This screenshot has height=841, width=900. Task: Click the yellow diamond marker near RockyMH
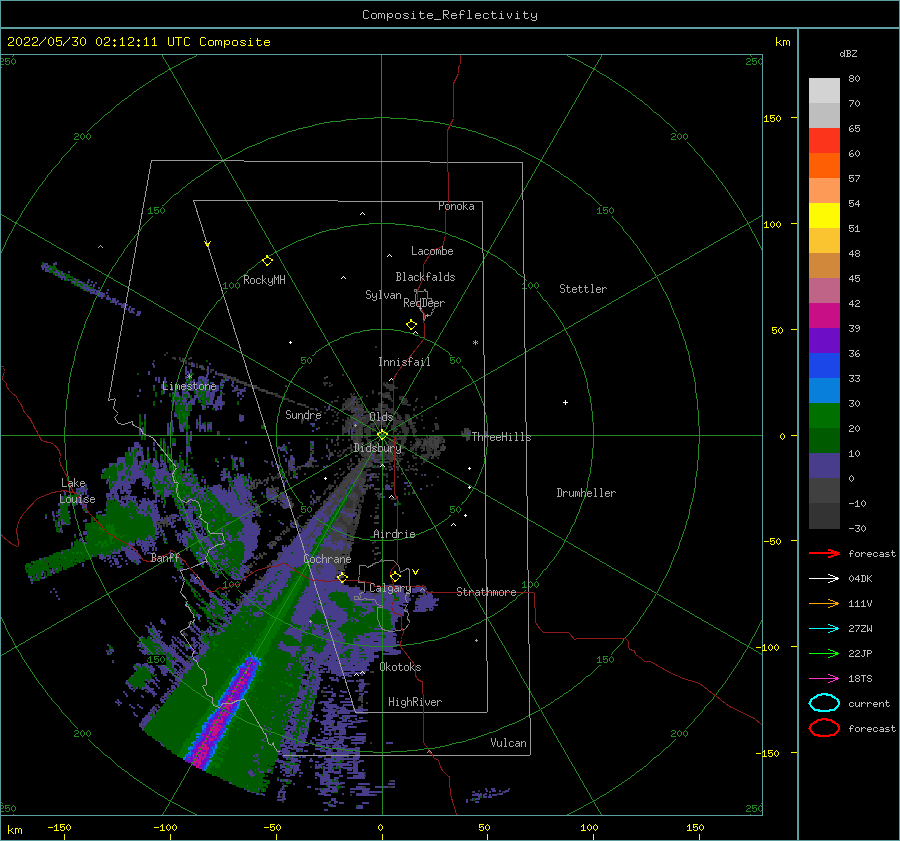point(267,261)
